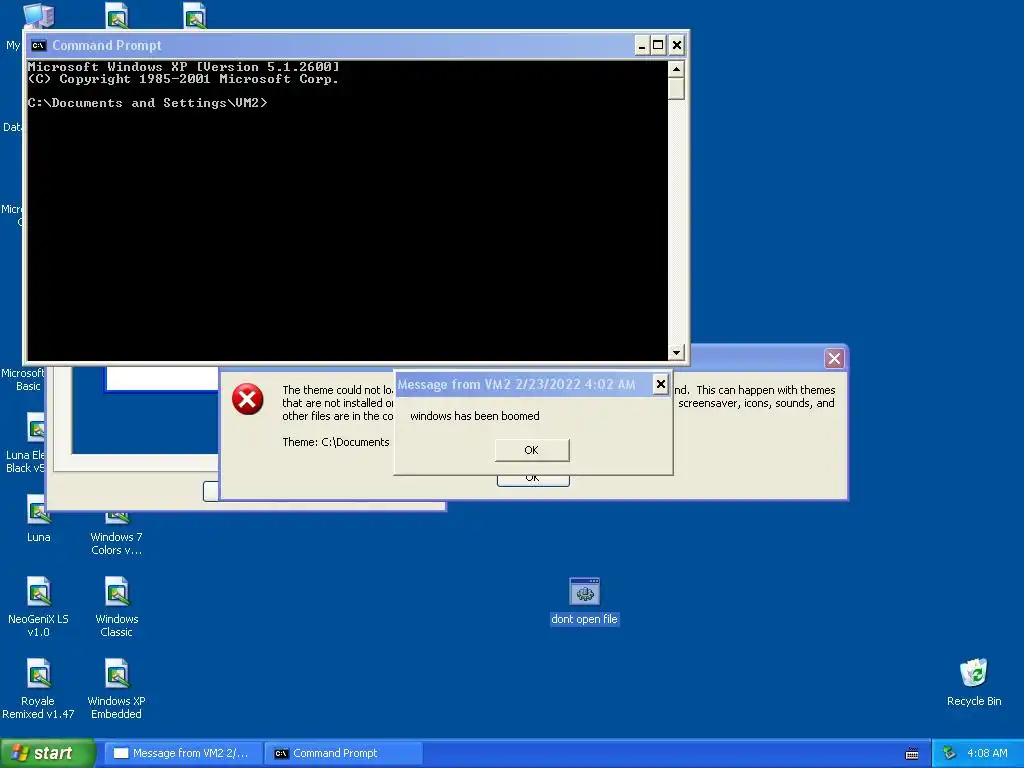Image resolution: width=1024 pixels, height=768 pixels.
Task: Close the Message from VM2 dialog
Action: click(661, 384)
